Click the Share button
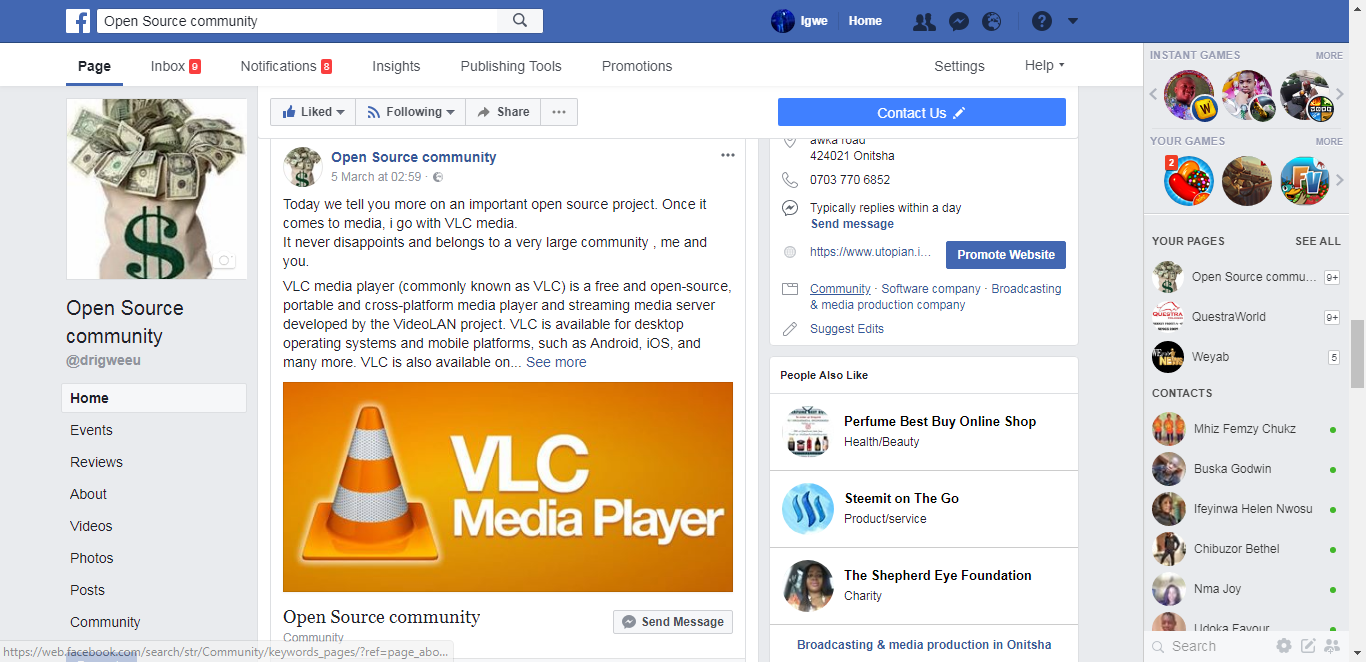Screen dimensions: 1366x662 (503, 112)
